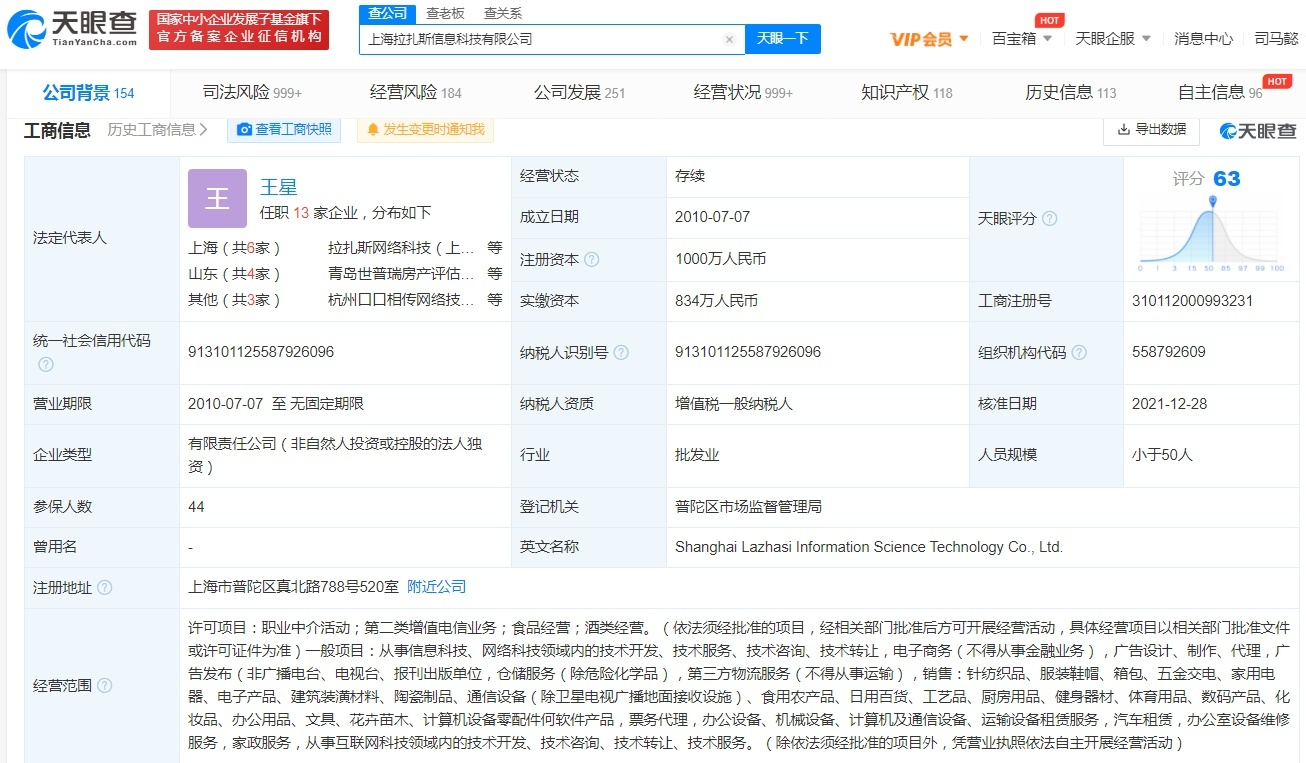Click the 批发业 industry value
Viewport: 1306px width, 763px height.
click(x=697, y=454)
